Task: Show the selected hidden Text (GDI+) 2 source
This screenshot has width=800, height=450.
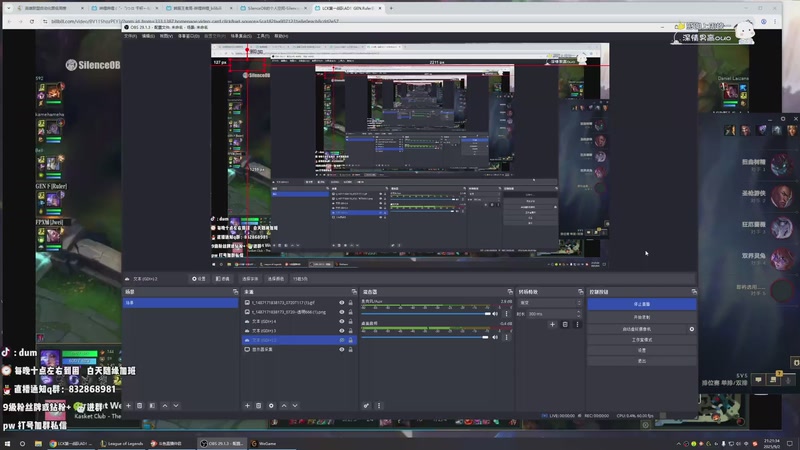Action: (x=342, y=340)
